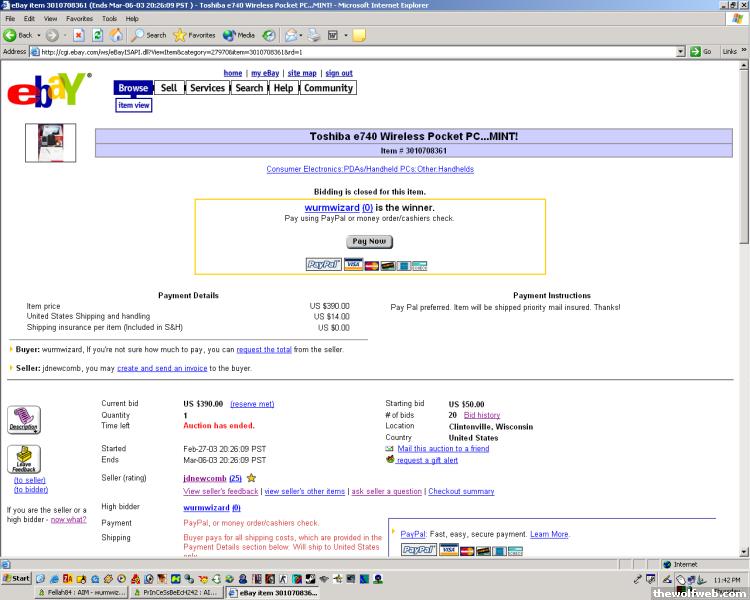Screen dimensions: 750x600
Task: Expand the Back button history dropdown arrow
Action: pyautogui.click(x=40, y=35)
